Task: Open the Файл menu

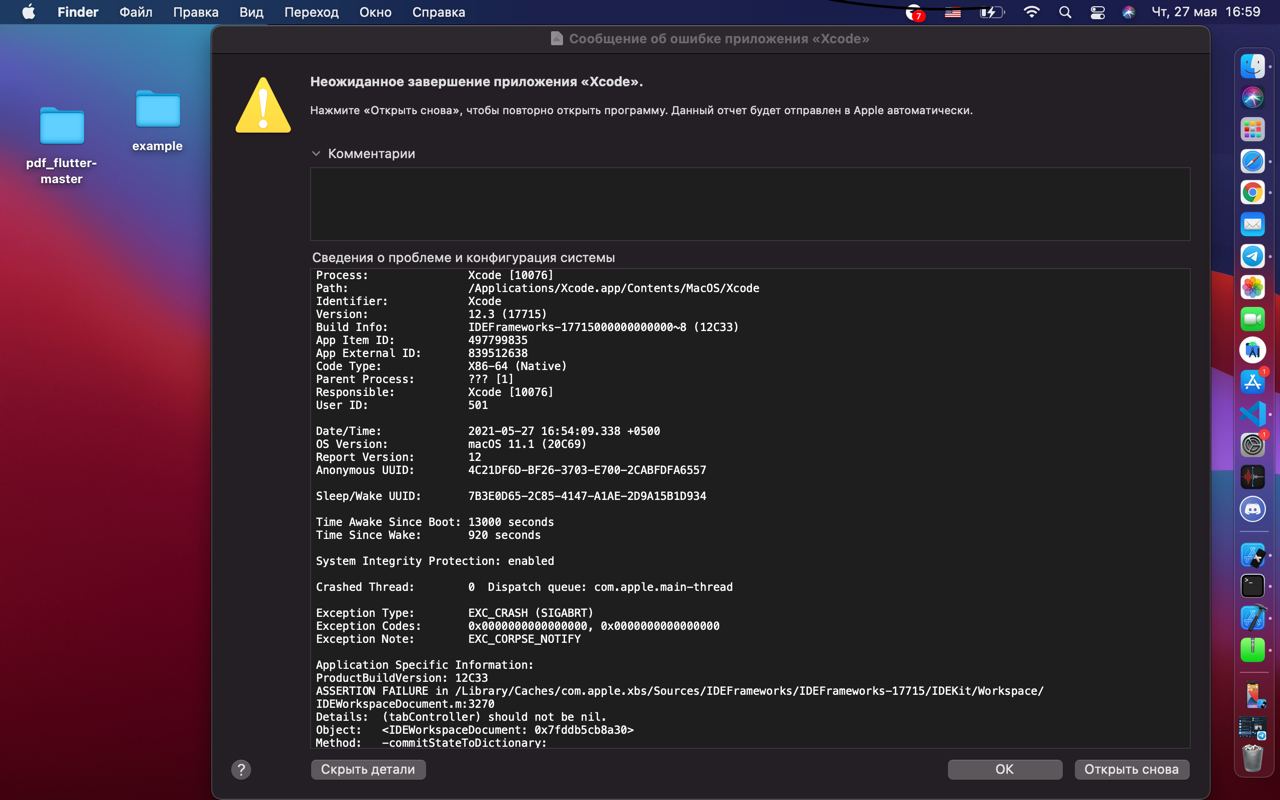Action: pos(136,12)
